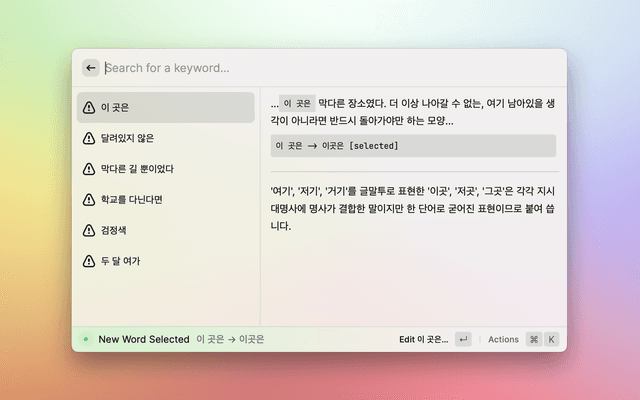Click the warning icon beside 막다른 길 뿐이었다
The image size is (640, 400).
coord(89,169)
